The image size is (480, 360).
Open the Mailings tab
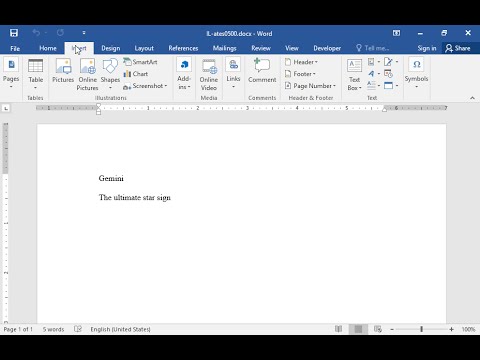tap(225, 48)
